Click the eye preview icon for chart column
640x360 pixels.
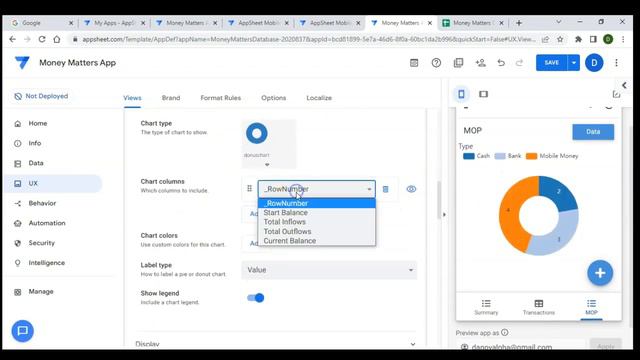[411, 189]
